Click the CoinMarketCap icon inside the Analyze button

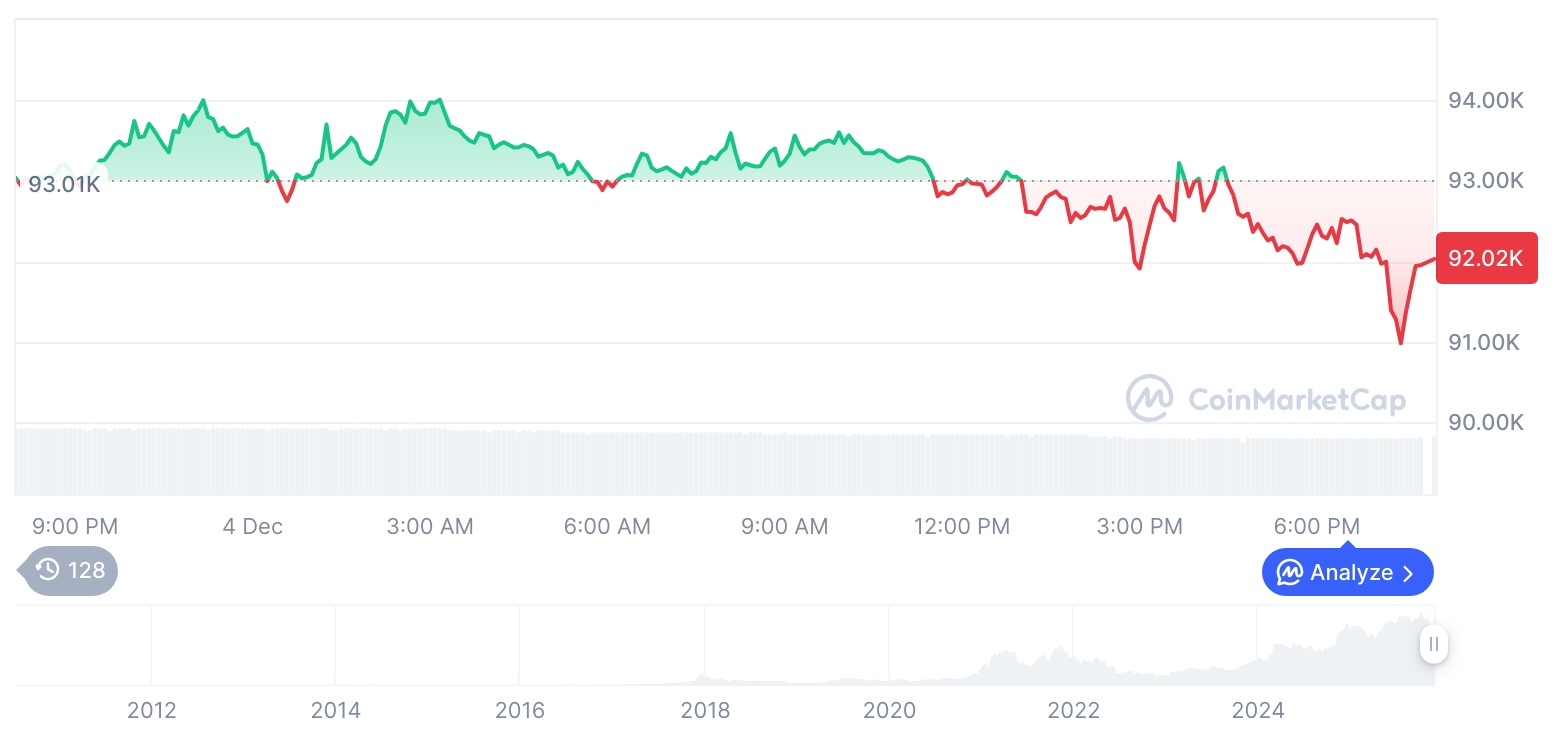click(1290, 573)
